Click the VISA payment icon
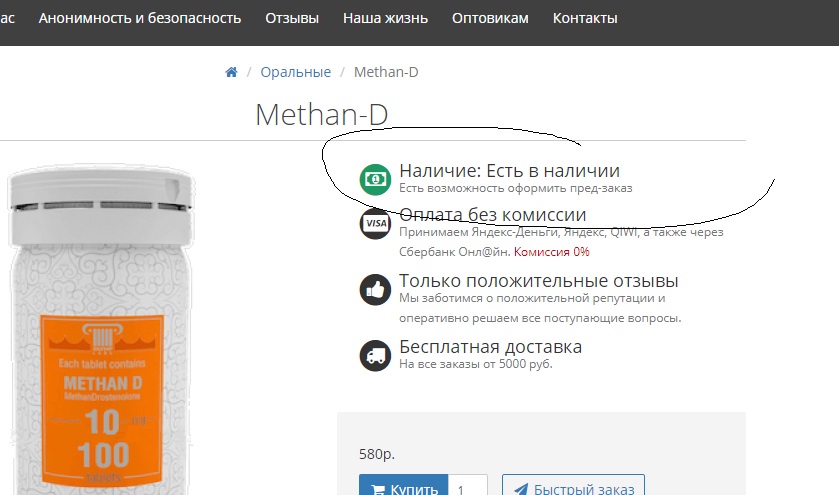Viewport: 839px width, 495px height. (x=375, y=224)
